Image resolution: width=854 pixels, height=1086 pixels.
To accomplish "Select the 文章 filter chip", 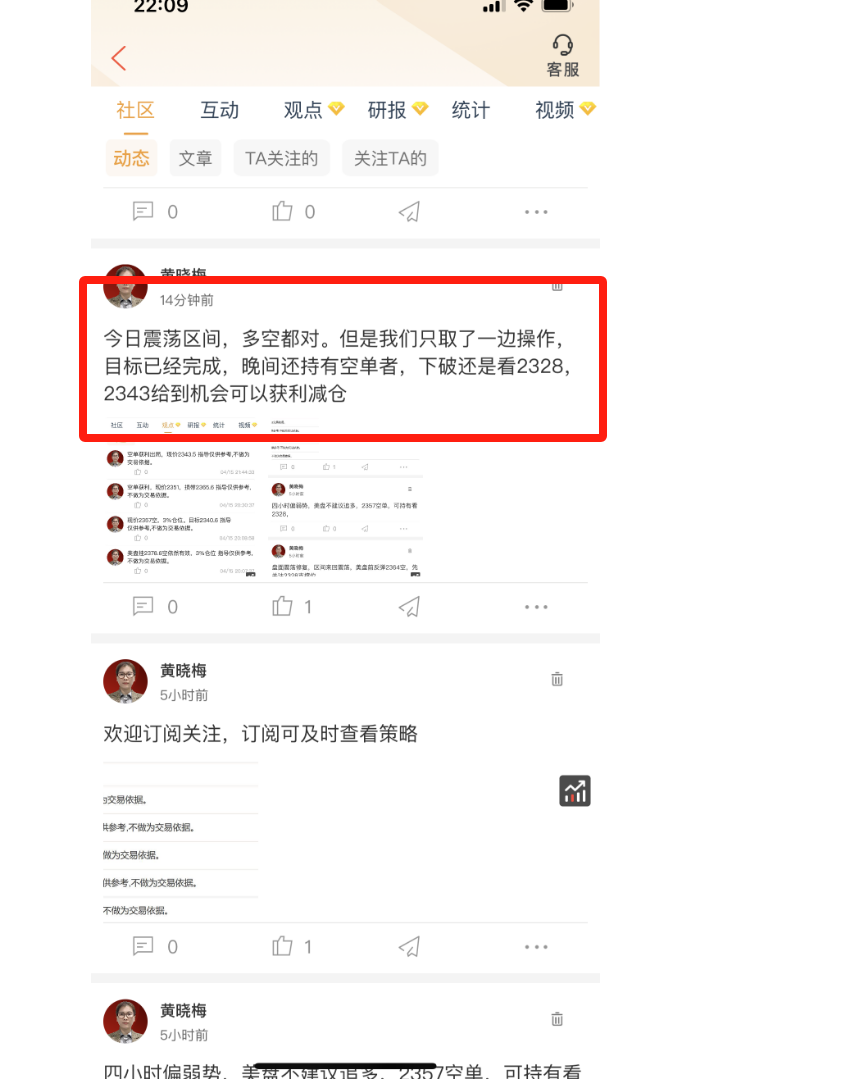I will (x=195, y=159).
